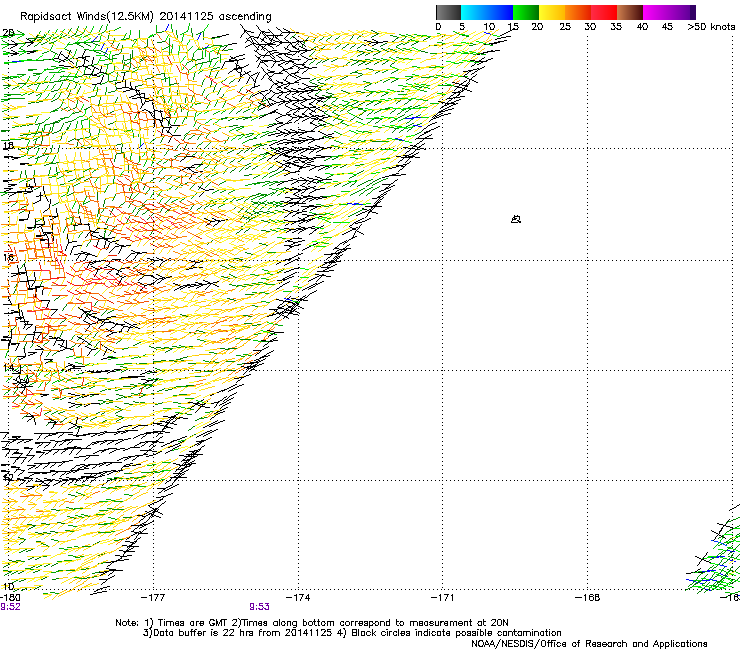The width and height of the screenshot is (740, 650).
Task: Click the yellow 20-25 knots legend color
Action: click(552, 12)
